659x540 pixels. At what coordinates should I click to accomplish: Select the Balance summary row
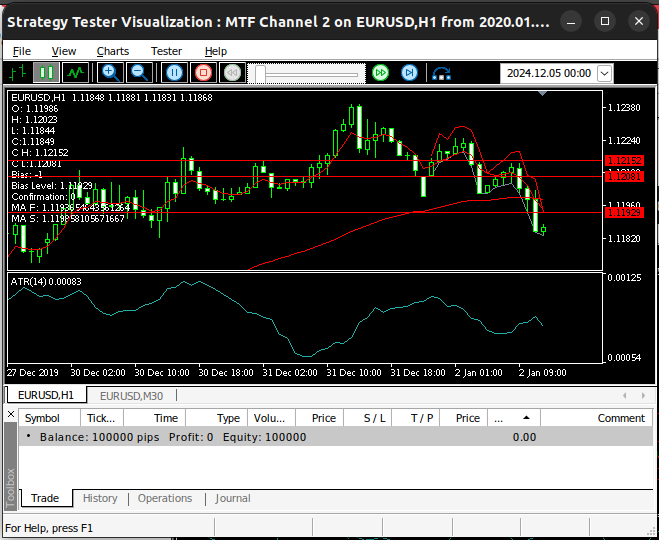tap(336, 437)
